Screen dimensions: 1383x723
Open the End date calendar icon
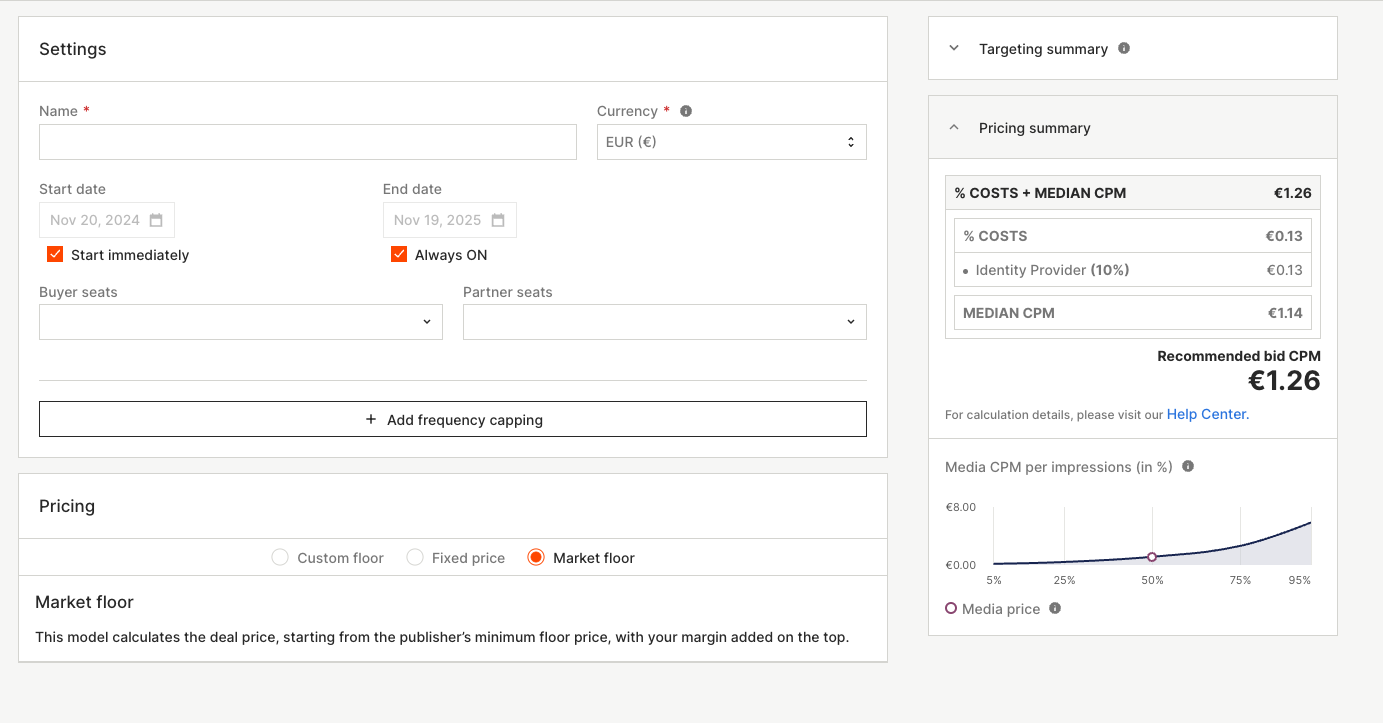click(x=498, y=220)
